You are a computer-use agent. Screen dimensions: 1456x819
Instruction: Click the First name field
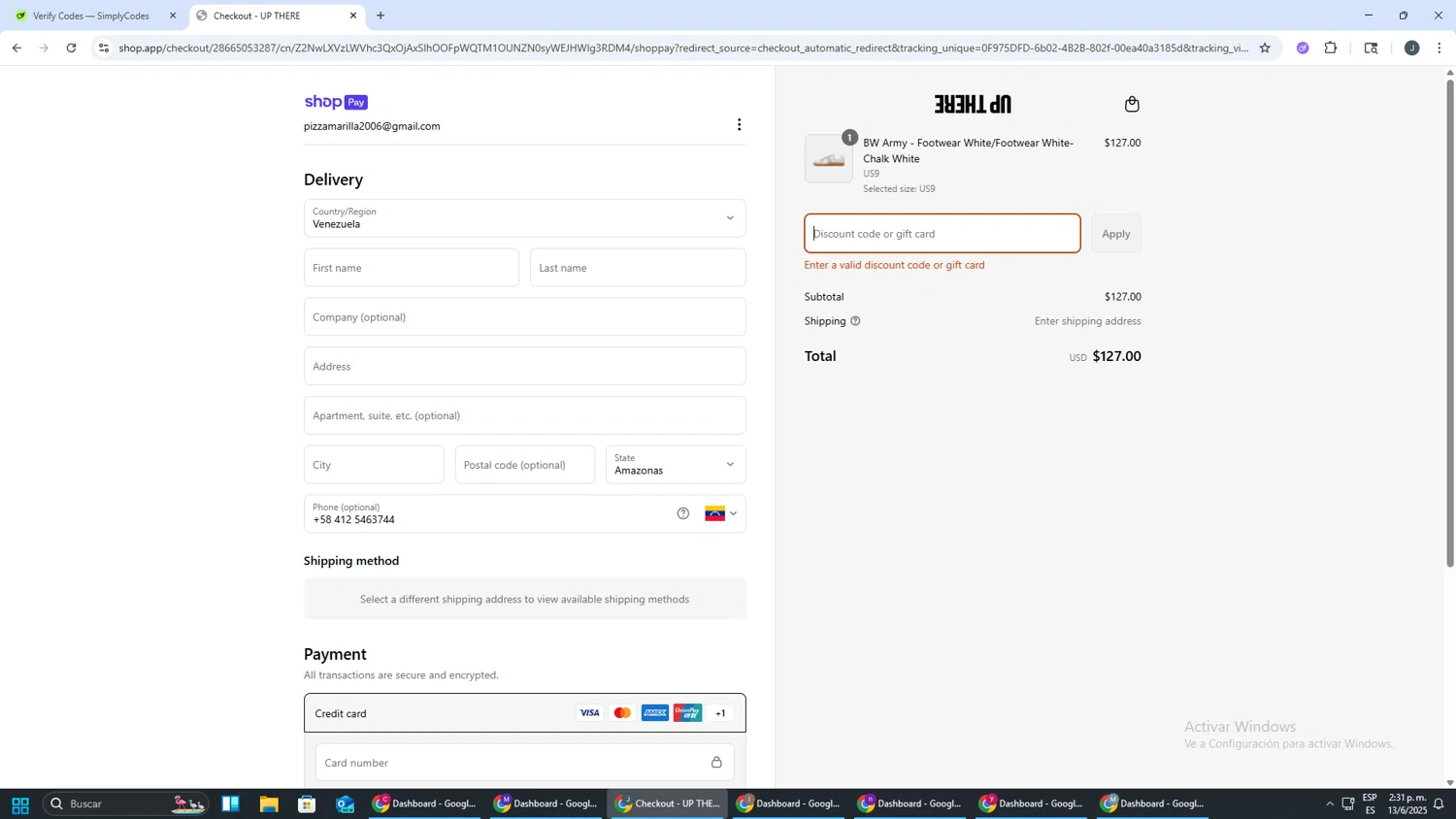[x=412, y=268]
